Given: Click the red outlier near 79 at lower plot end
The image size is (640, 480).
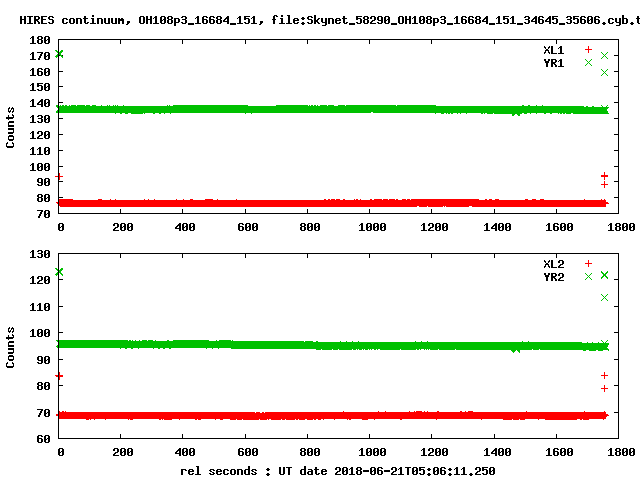Looking at the screenshot, I should click(604, 389).
